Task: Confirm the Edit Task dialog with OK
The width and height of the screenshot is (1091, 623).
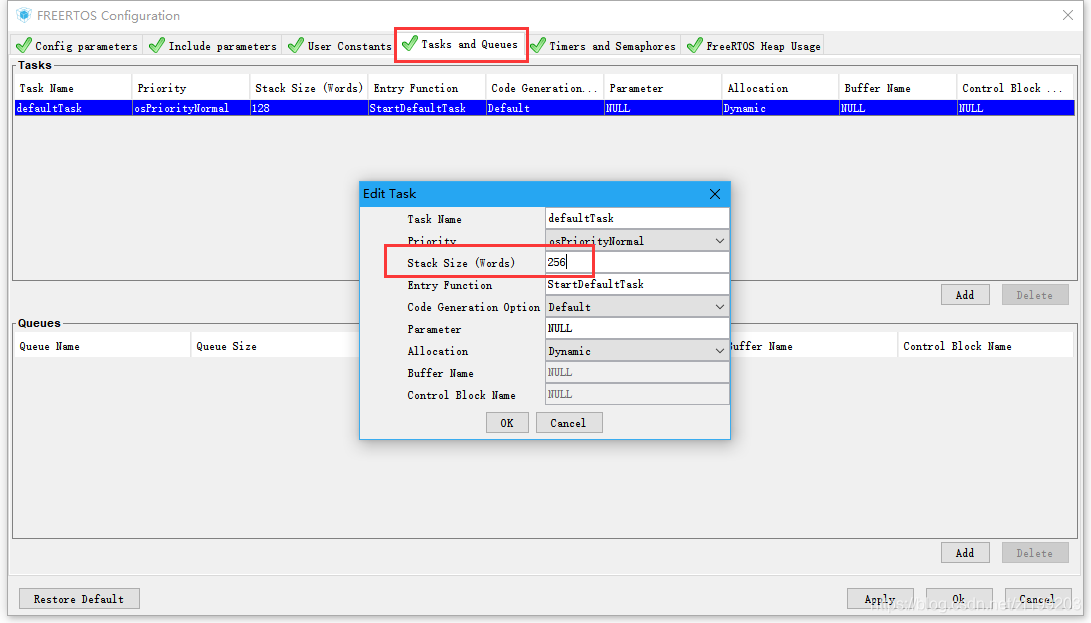Action: (x=507, y=423)
